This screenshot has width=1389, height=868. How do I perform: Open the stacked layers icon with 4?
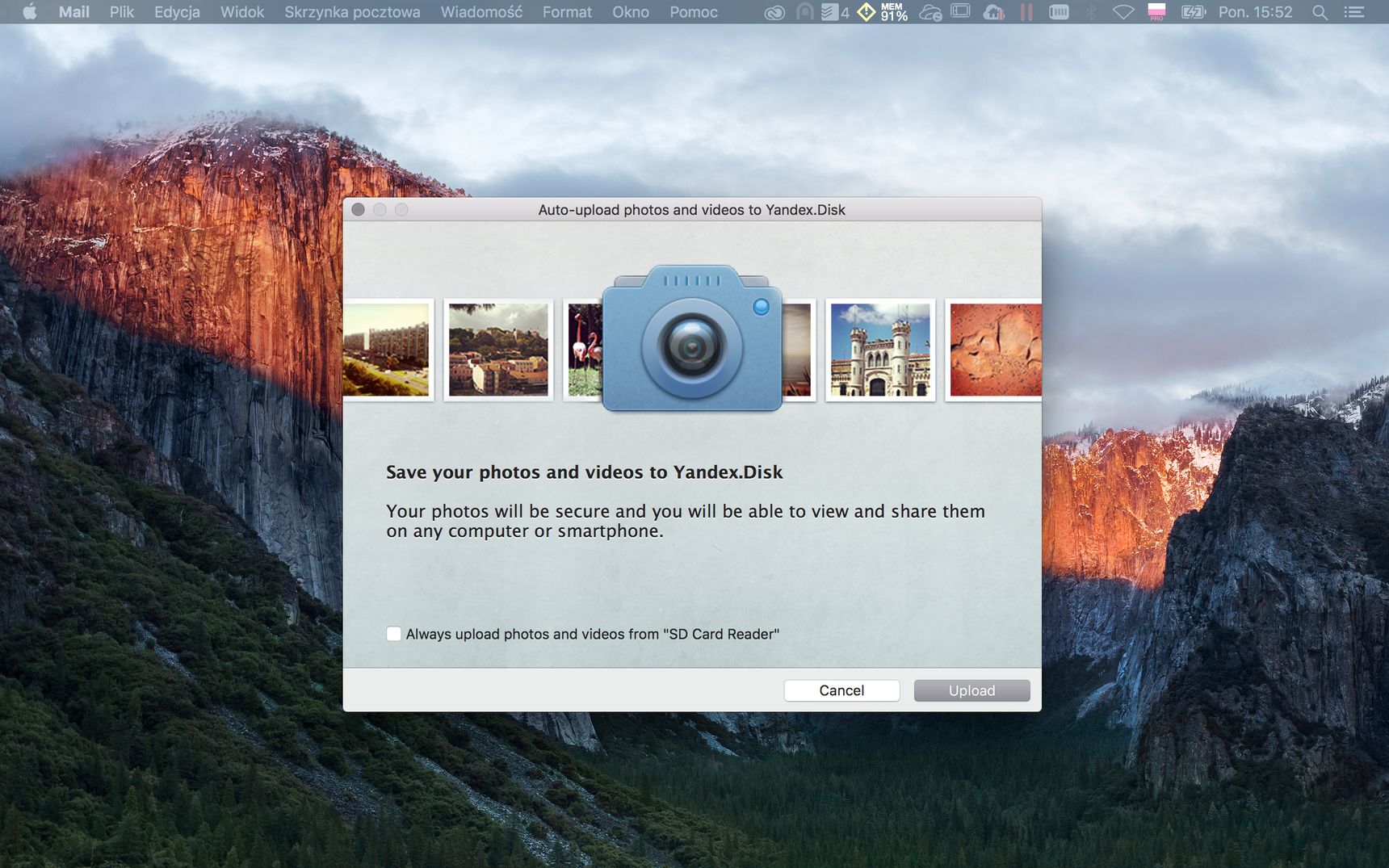click(835, 12)
